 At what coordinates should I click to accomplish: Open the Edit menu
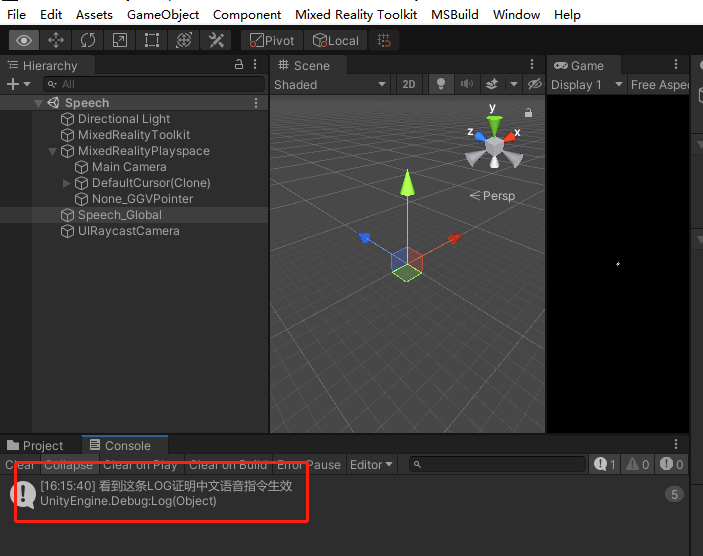tap(51, 15)
